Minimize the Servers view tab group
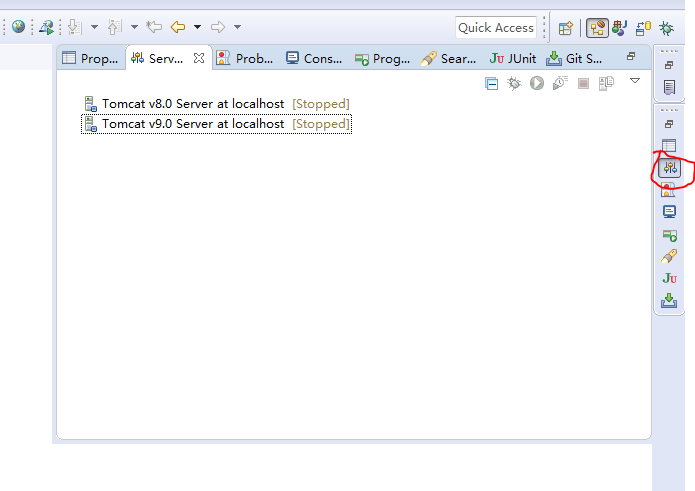Screen dimensions: 695x491 631,56
